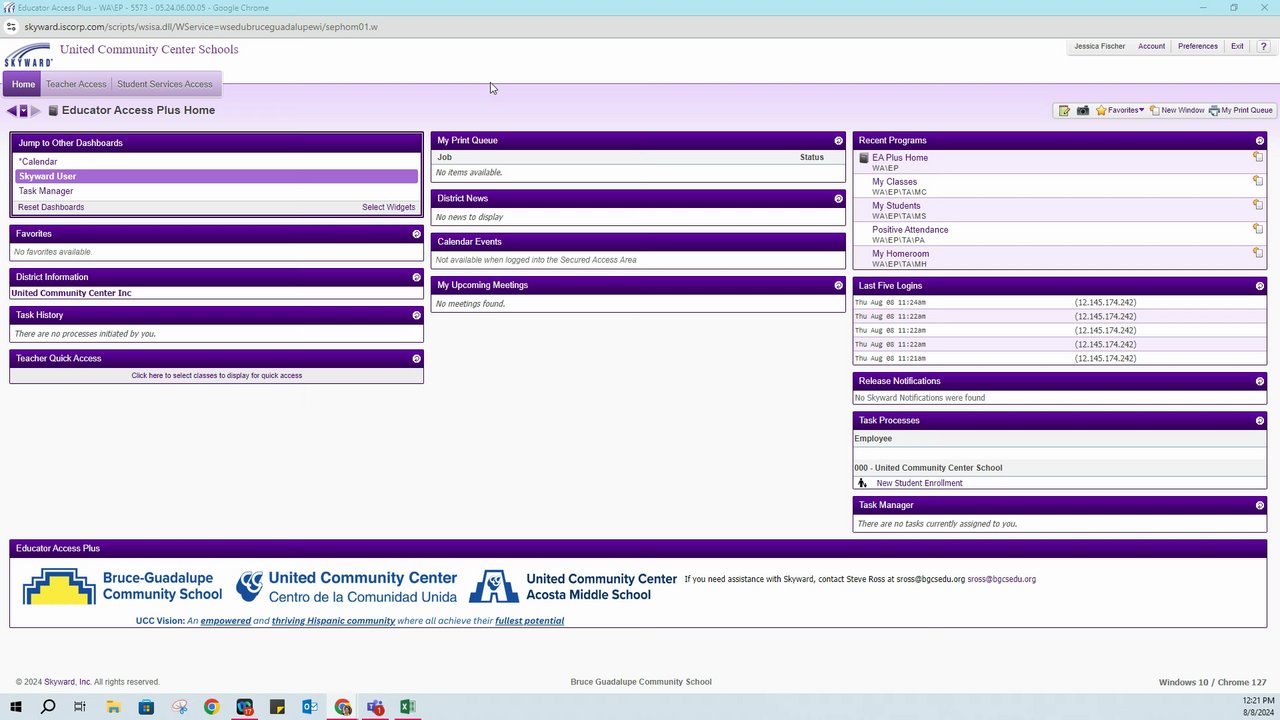Open the Account menu
Screen dimensions: 1280x720
[x=1151, y=47]
